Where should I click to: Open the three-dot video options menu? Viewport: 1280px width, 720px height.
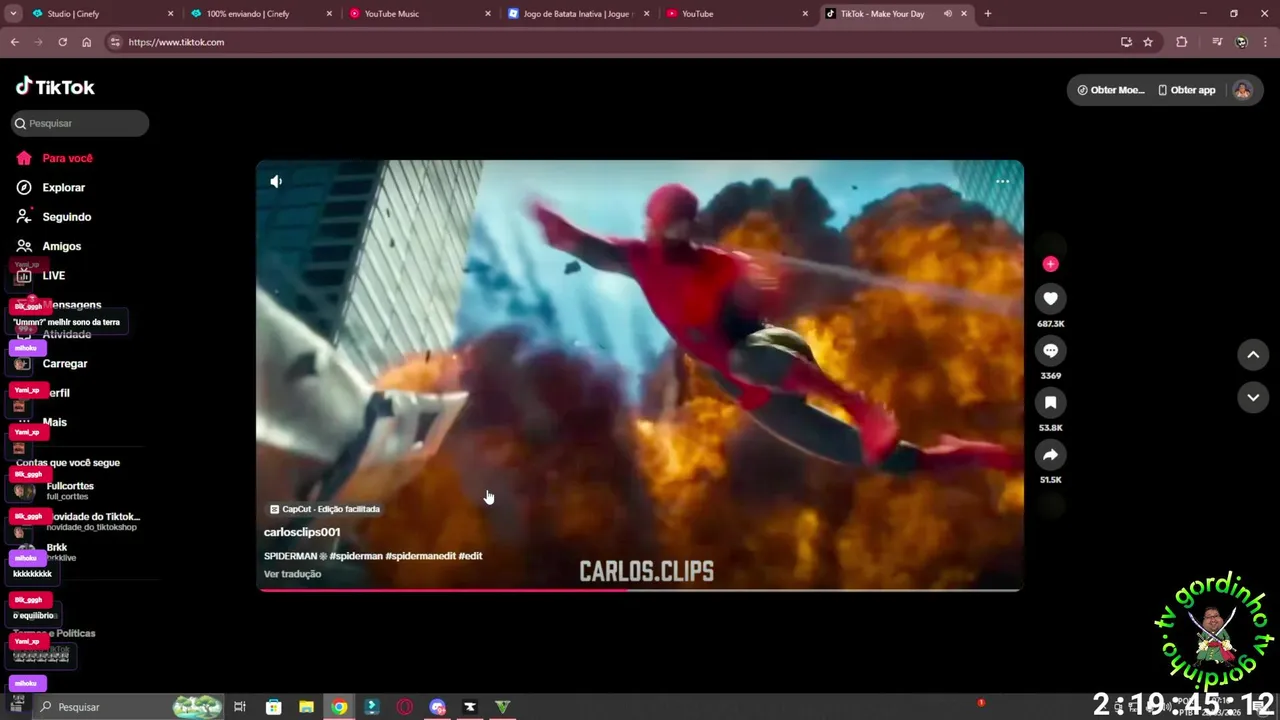(1002, 181)
